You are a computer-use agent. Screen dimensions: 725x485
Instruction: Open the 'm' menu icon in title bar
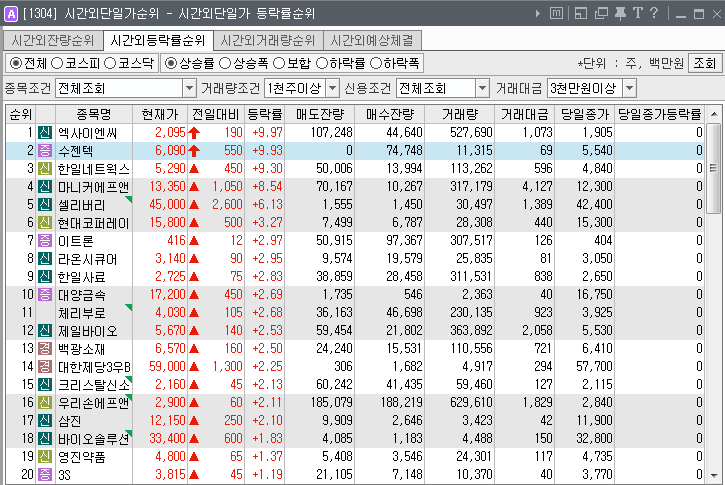click(x=556, y=13)
